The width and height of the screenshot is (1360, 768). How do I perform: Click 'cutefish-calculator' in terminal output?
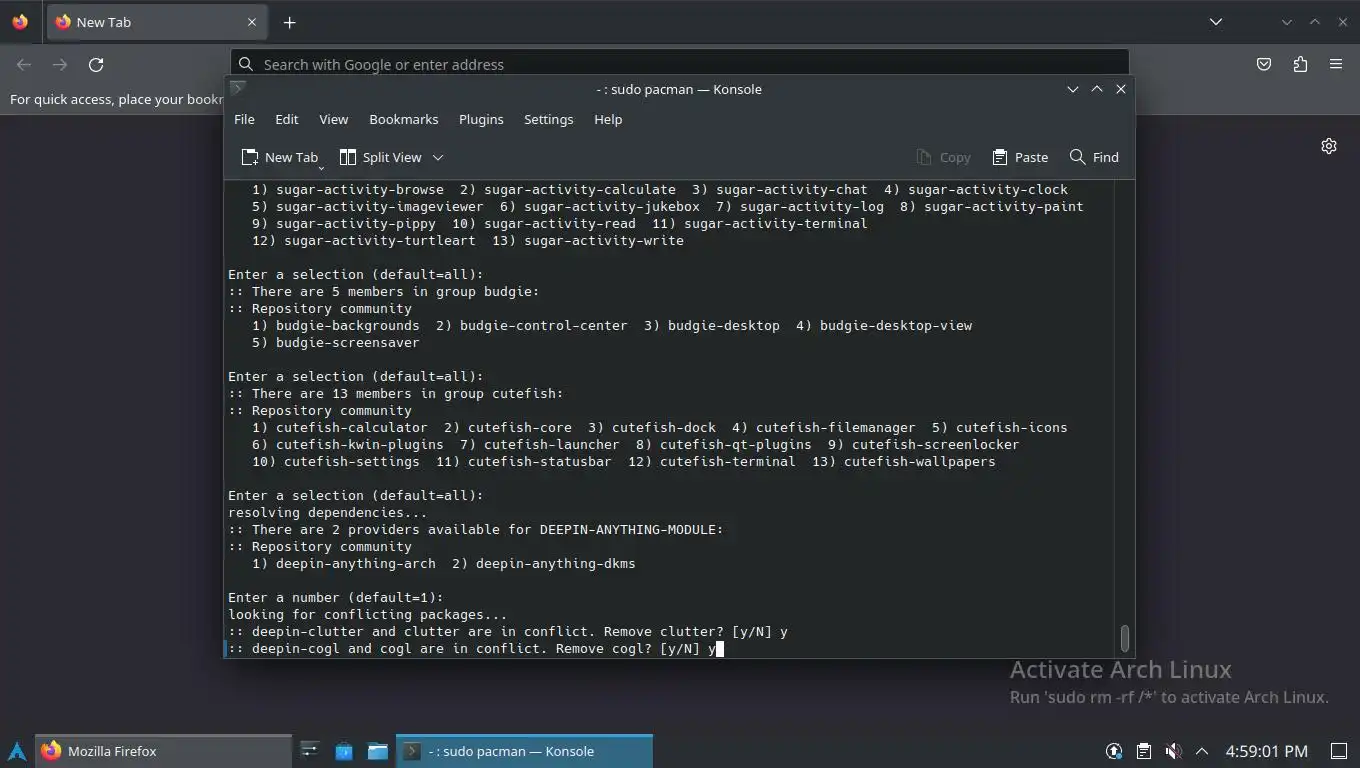pyautogui.click(x=352, y=428)
